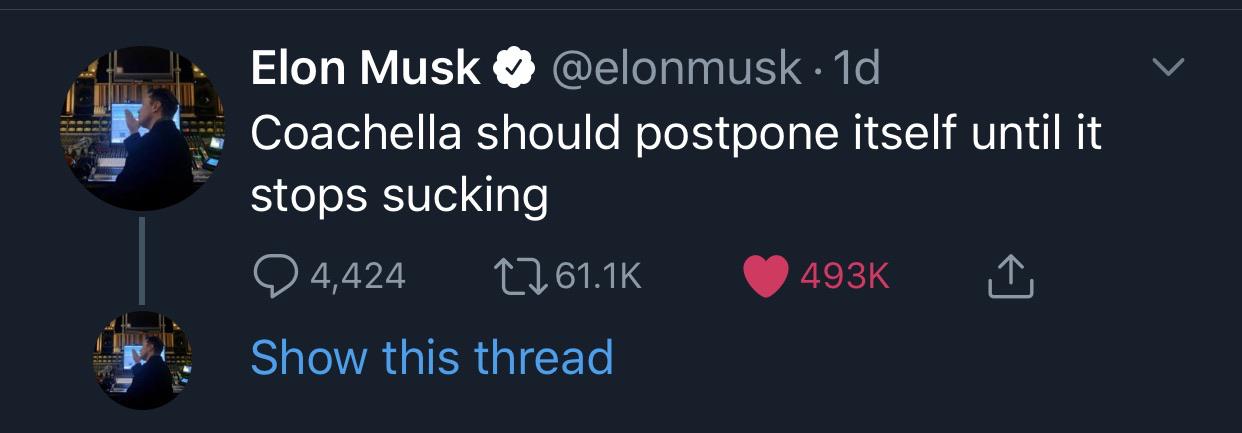Viewport: 1242px width, 433px height.
Task: Click the word Coachella in the tweet
Action: coord(355,133)
